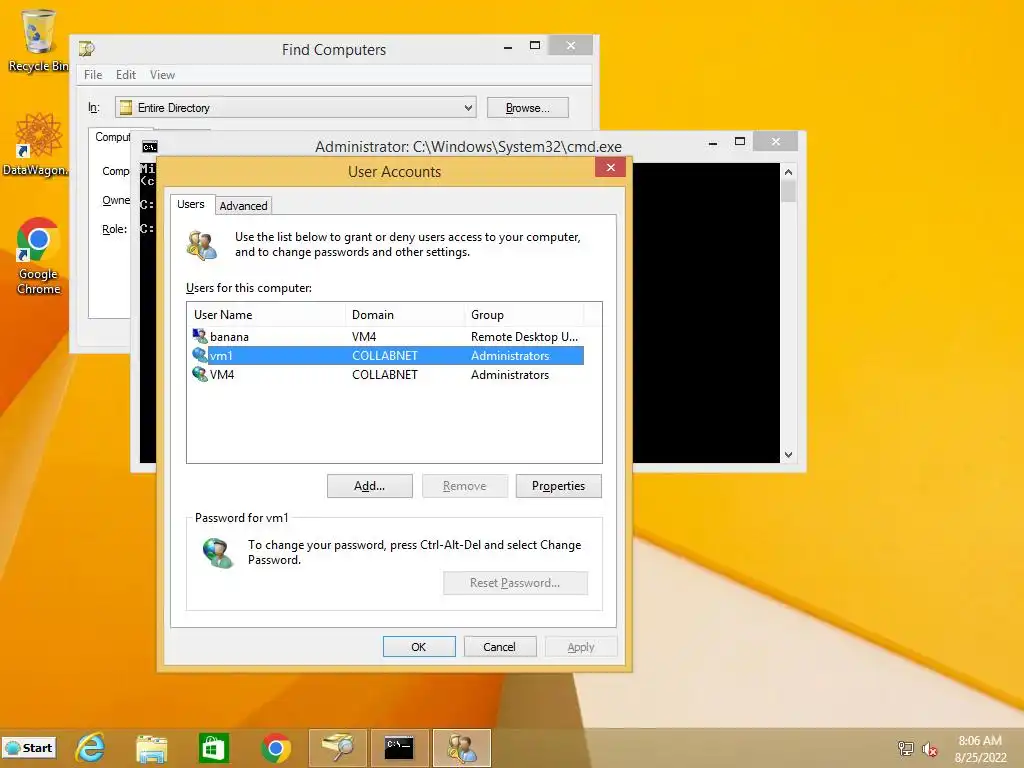Open the File menu in Find Computers
This screenshot has width=1024, height=768.
pos(93,74)
